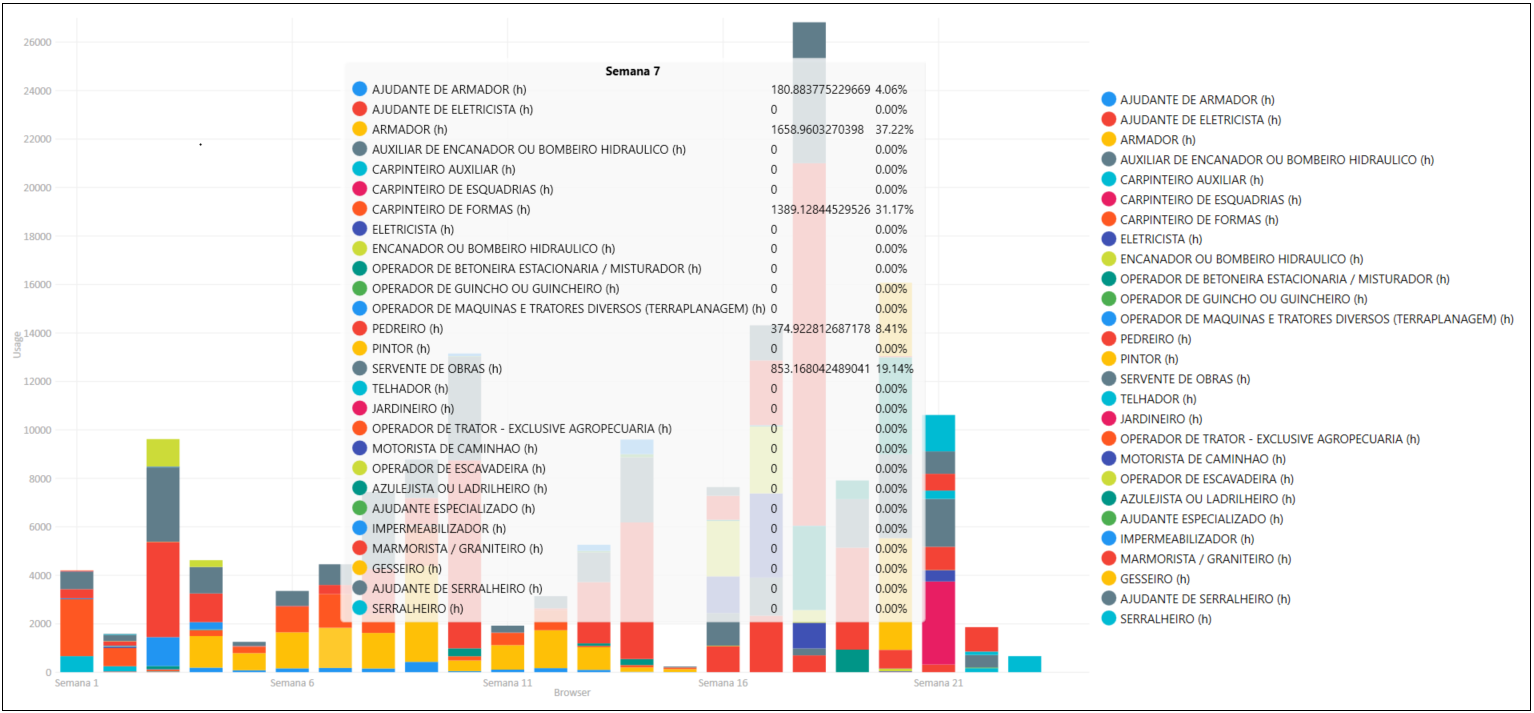Click the gray top segment of the tallest bar
The height and width of the screenshot is (713, 1534).
[809, 40]
